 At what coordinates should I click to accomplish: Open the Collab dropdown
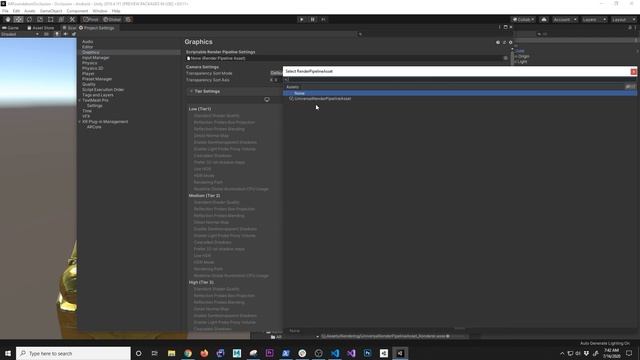pos(524,20)
